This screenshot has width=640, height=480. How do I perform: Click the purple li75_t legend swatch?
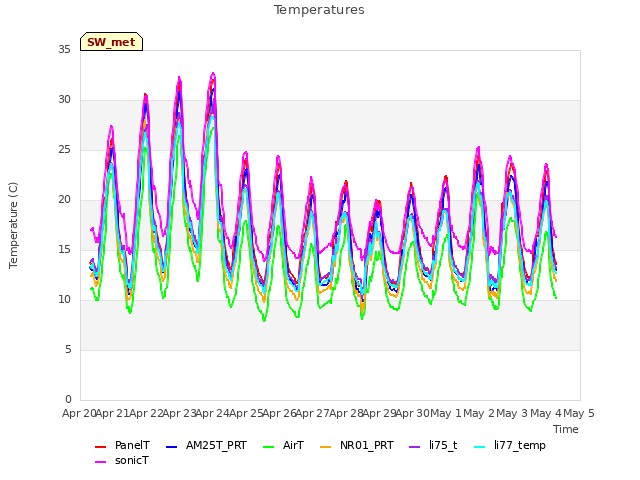(414, 447)
